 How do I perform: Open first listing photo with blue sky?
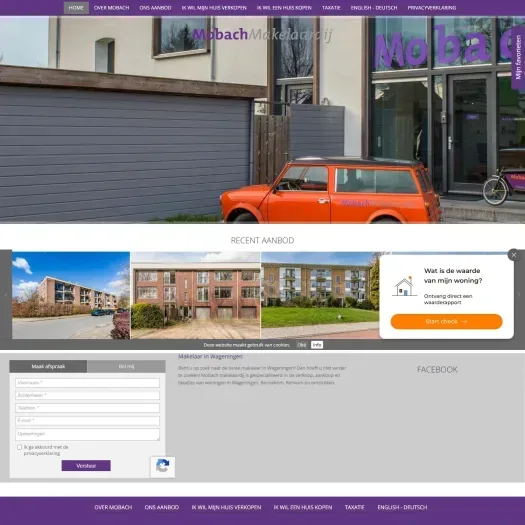pyautogui.click(x=71, y=295)
